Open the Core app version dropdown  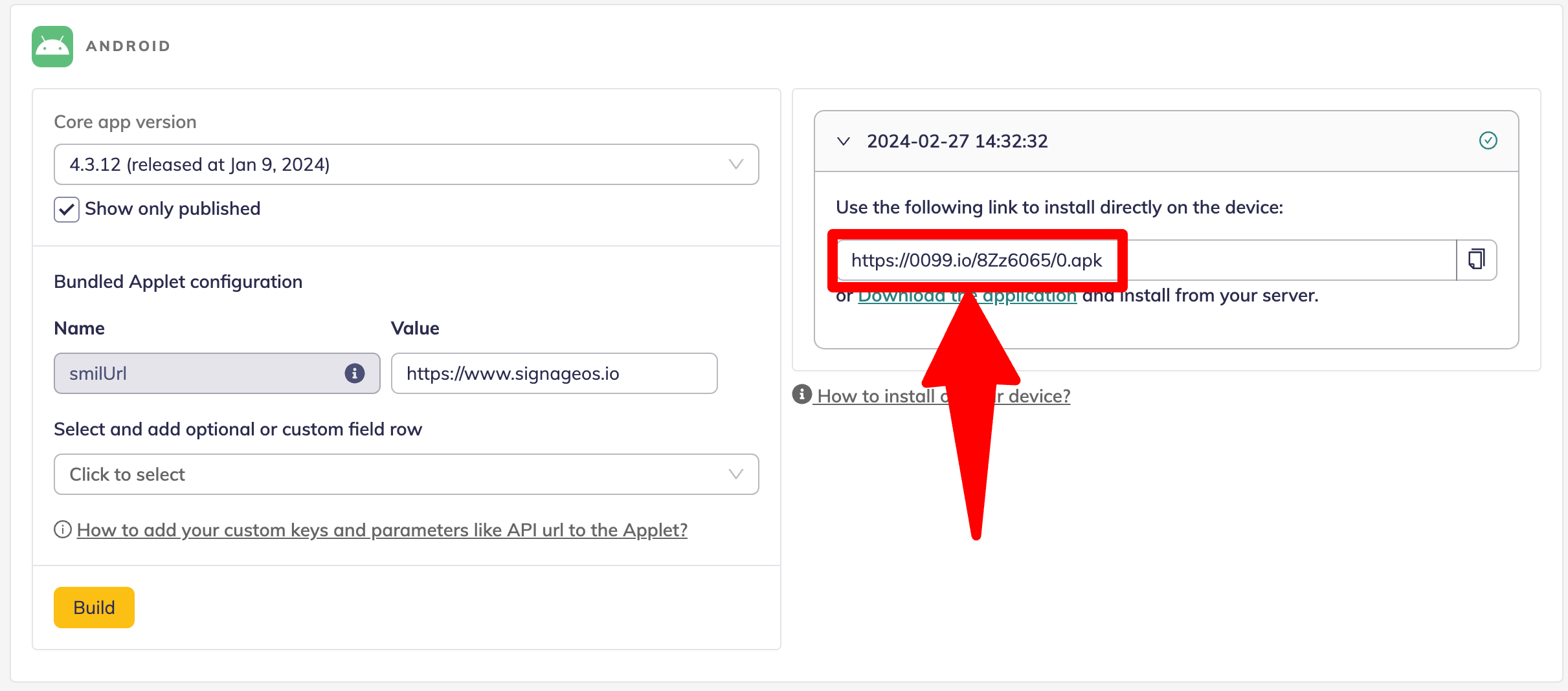(x=406, y=164)
